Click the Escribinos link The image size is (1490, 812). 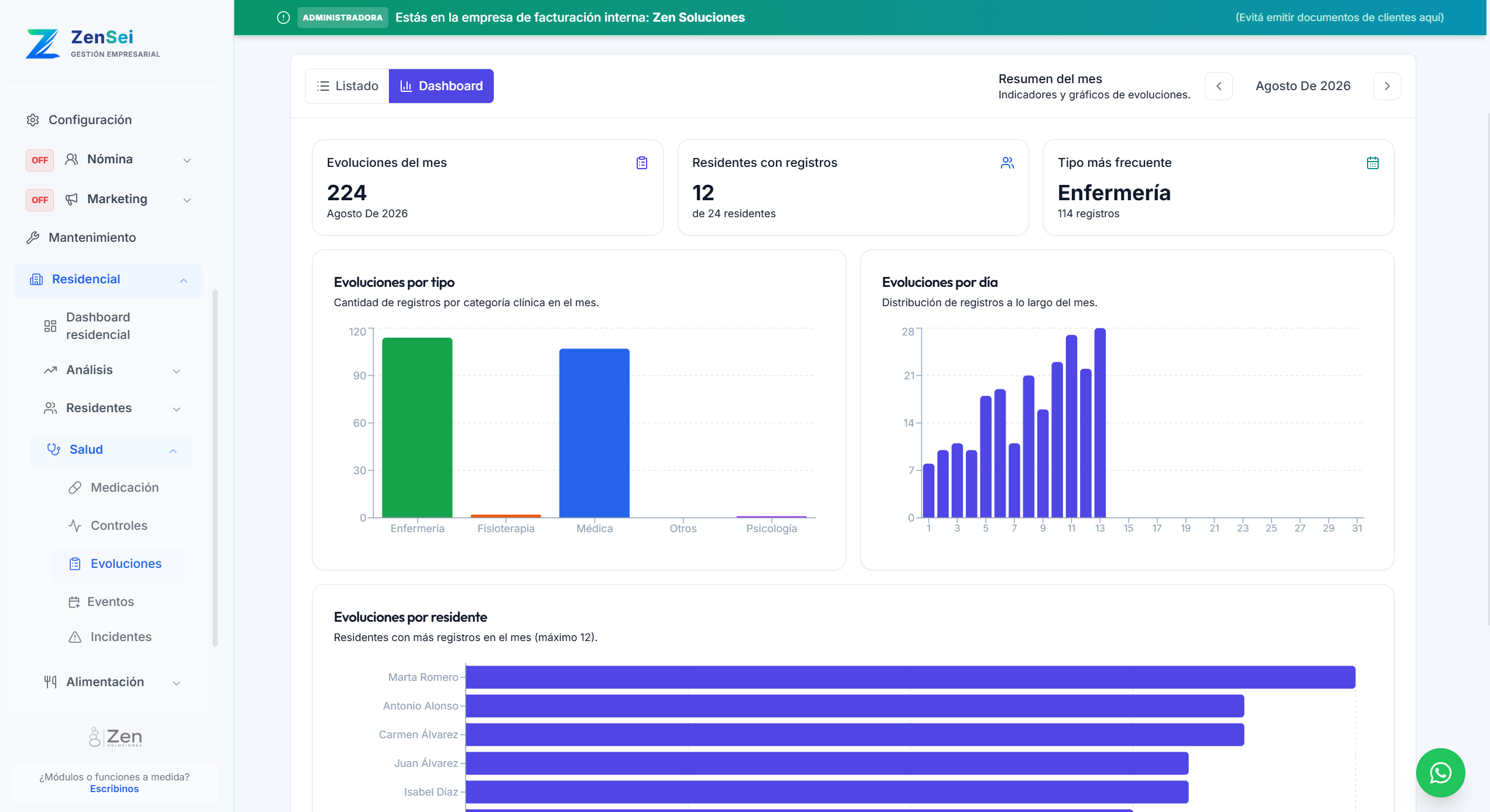[x=114, y=789]
